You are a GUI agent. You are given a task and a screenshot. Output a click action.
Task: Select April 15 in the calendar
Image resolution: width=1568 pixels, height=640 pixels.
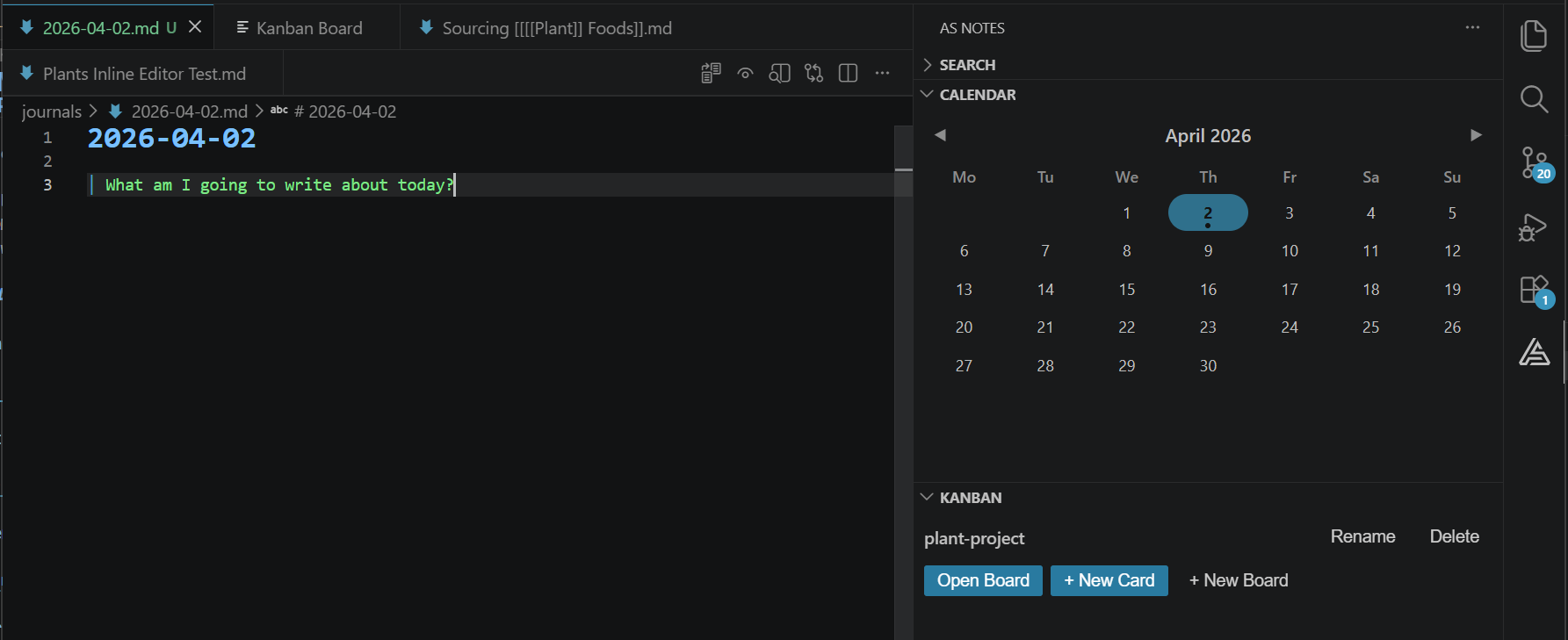coord(1126,290)
